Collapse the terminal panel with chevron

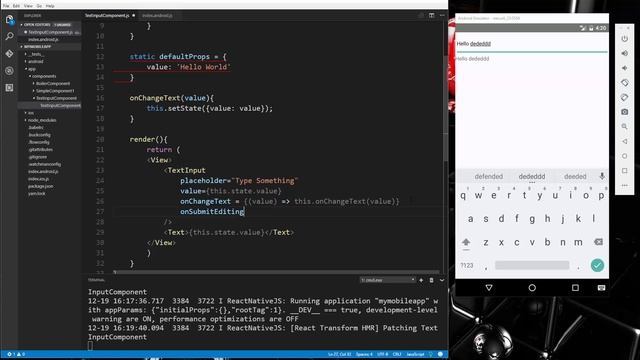tap(442, 280)
